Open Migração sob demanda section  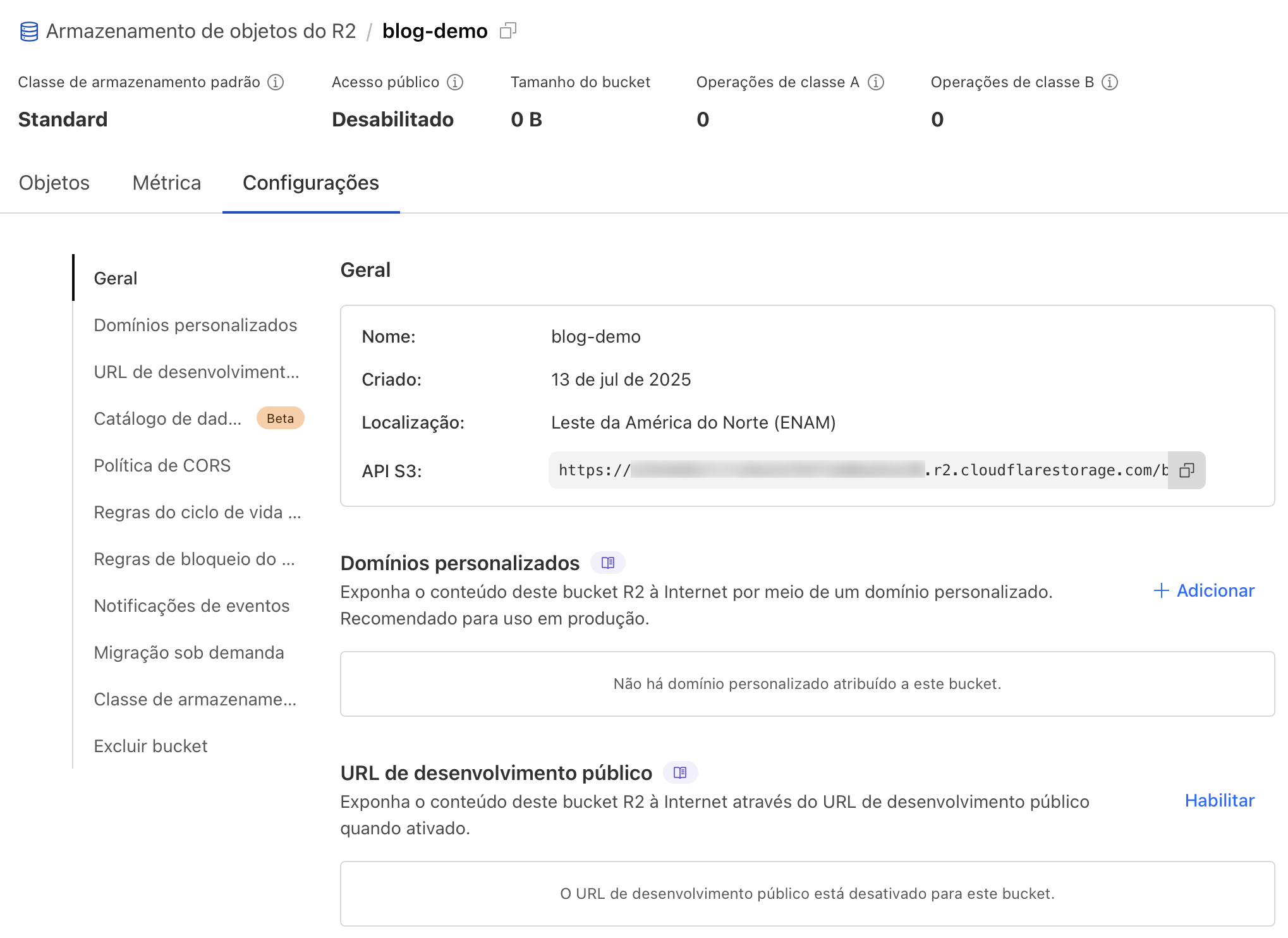[189, 652]
